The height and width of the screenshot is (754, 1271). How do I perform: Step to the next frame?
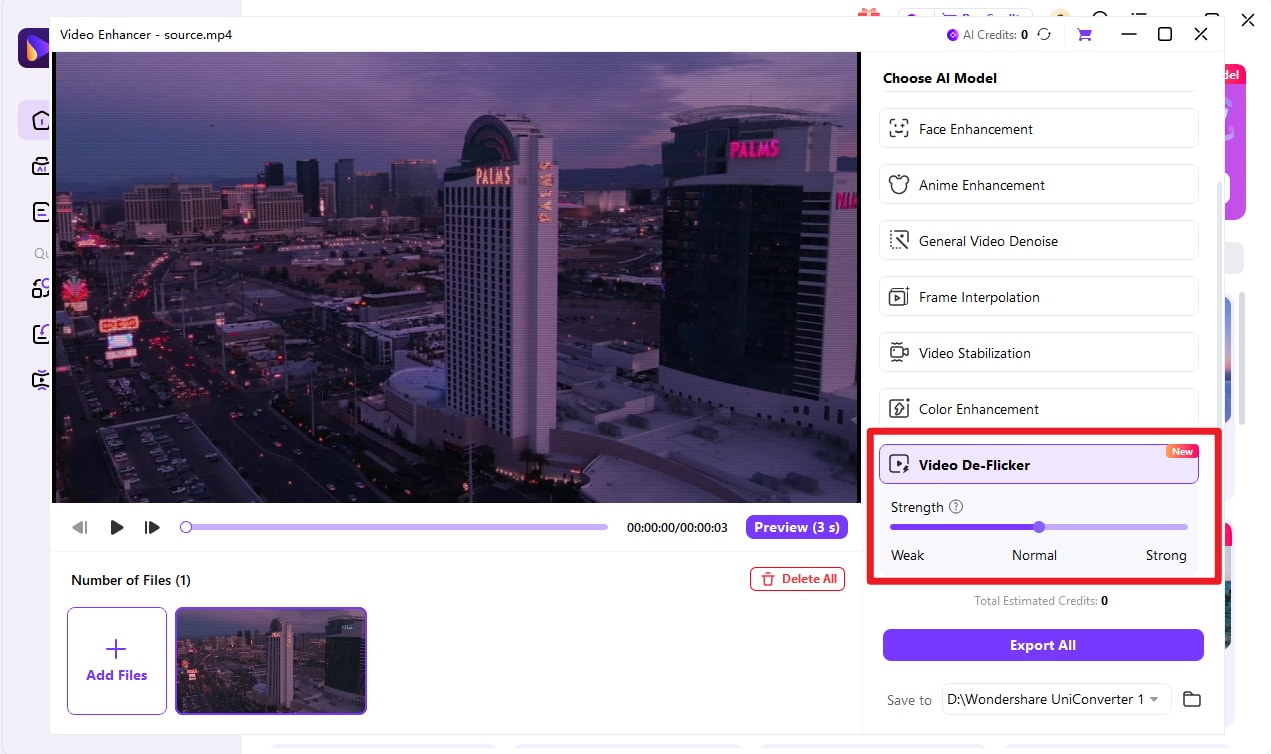pos(152,527)
